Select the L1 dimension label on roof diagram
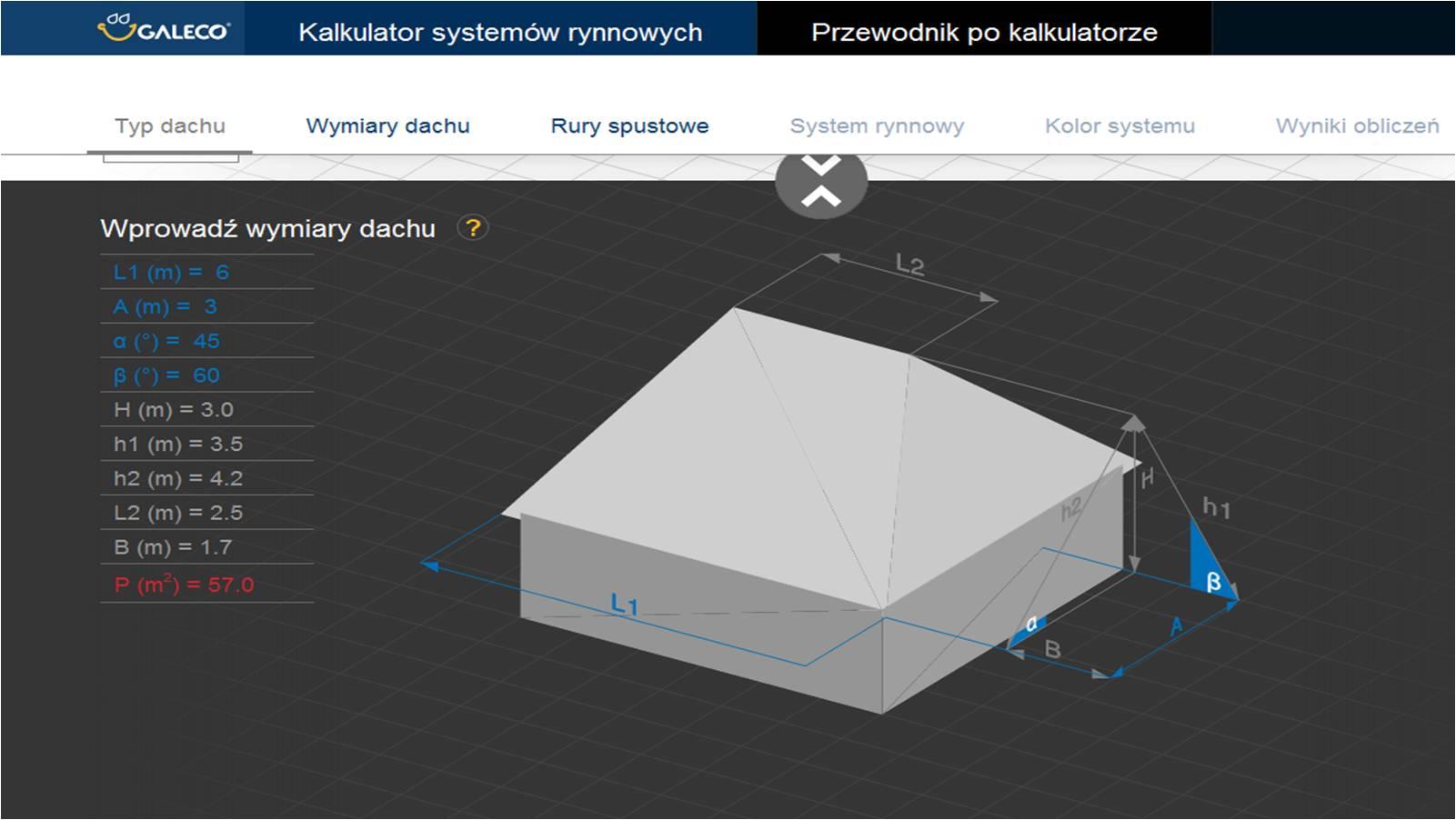The width and height of the screenshot is (1456, 820). pyautogui.click(x=624, y=604)
